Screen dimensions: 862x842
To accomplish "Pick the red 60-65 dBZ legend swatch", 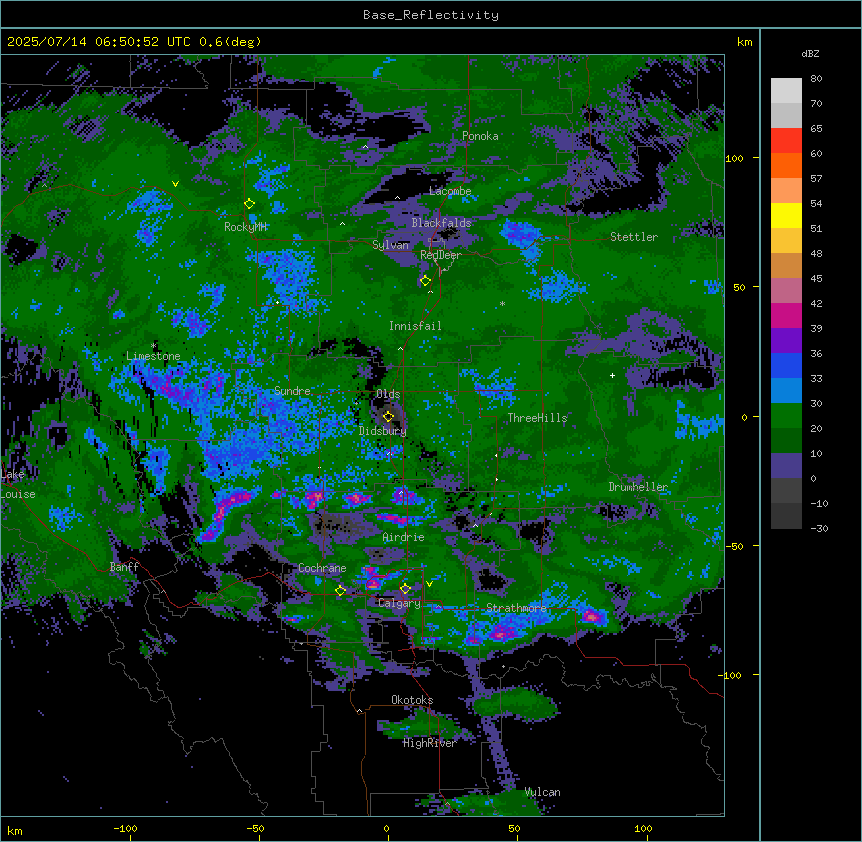I will [x=786, y=140].
